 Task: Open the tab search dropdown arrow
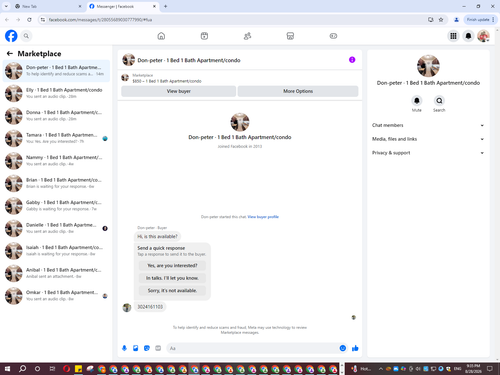coord(6,6)
